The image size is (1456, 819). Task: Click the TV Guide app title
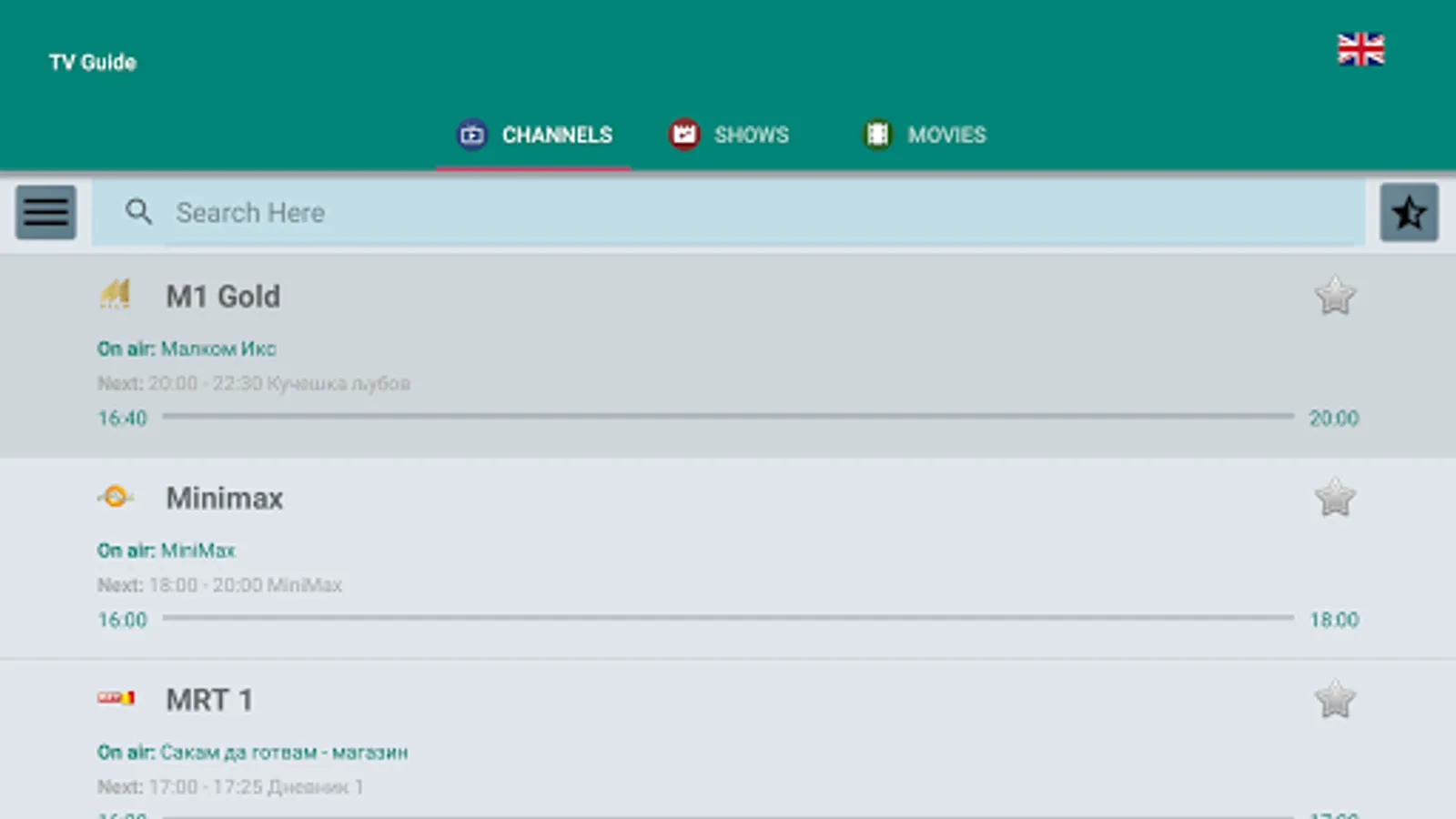click(x=93, y=62)
